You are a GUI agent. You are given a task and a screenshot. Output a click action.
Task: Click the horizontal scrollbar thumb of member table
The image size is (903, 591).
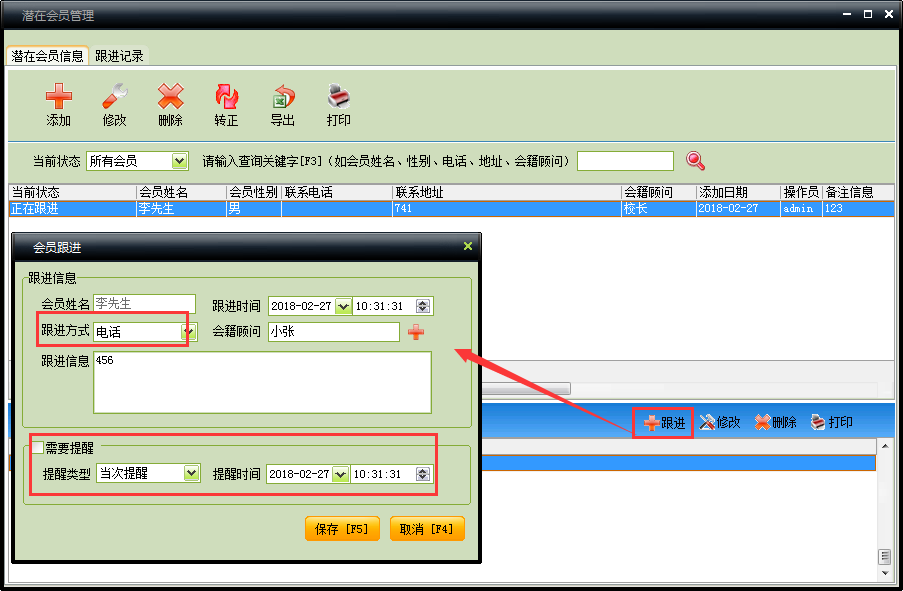525,389
